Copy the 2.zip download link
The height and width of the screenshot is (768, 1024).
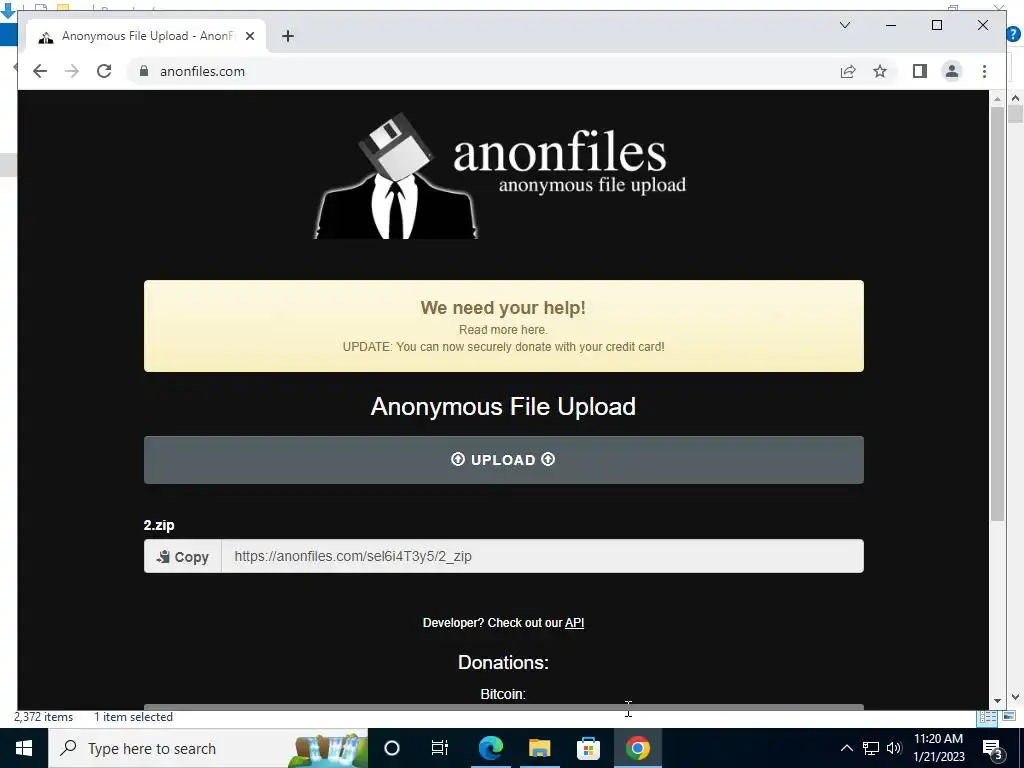click(183, 556)
